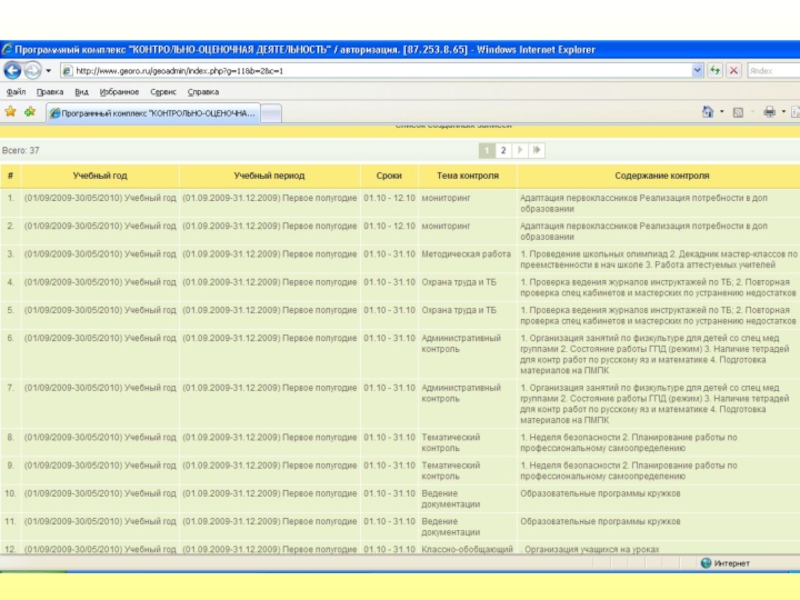The width and height of the screenshot is (800, 600).
Task: Open the Файл menu
Action: (16, 92)
